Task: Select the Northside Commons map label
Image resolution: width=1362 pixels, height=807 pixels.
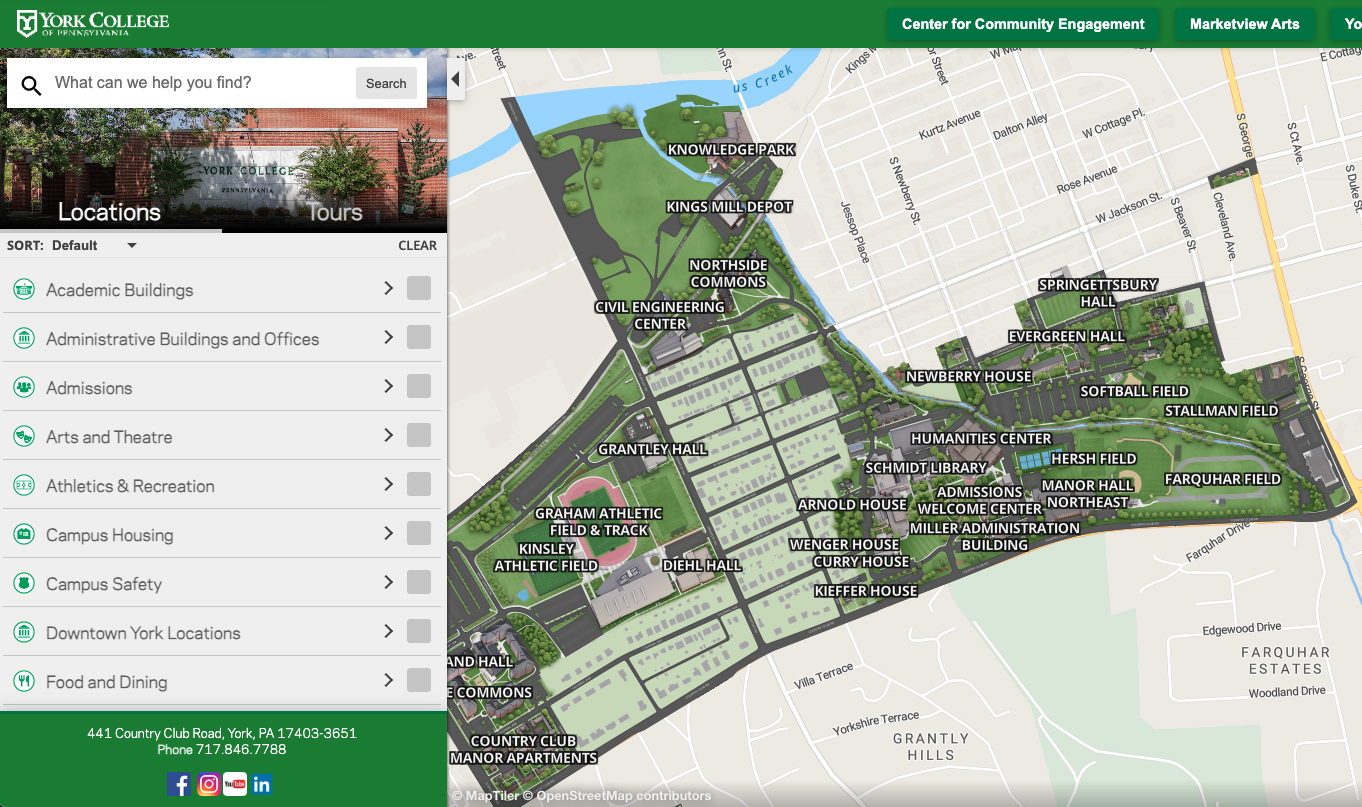Action: (728, 273)
